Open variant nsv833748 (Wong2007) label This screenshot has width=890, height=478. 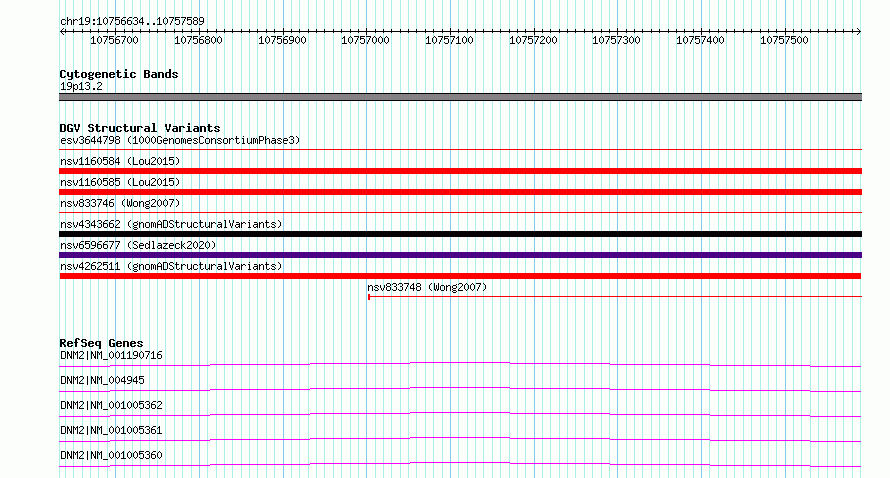pos(427,287)
